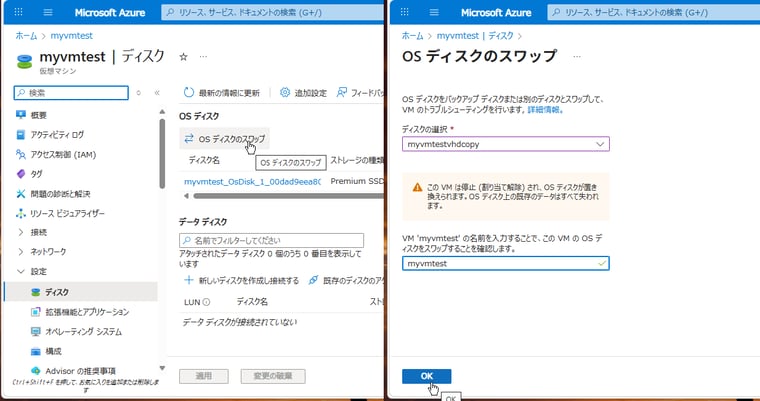
Task: Click Microsoft Azure logo text in left window
Action: click(x=110, y=13)
